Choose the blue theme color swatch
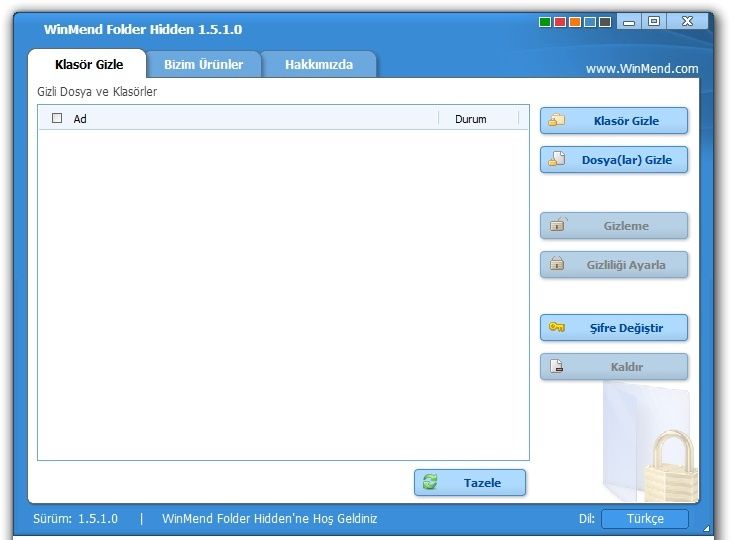731x540 pixels. 590,22
